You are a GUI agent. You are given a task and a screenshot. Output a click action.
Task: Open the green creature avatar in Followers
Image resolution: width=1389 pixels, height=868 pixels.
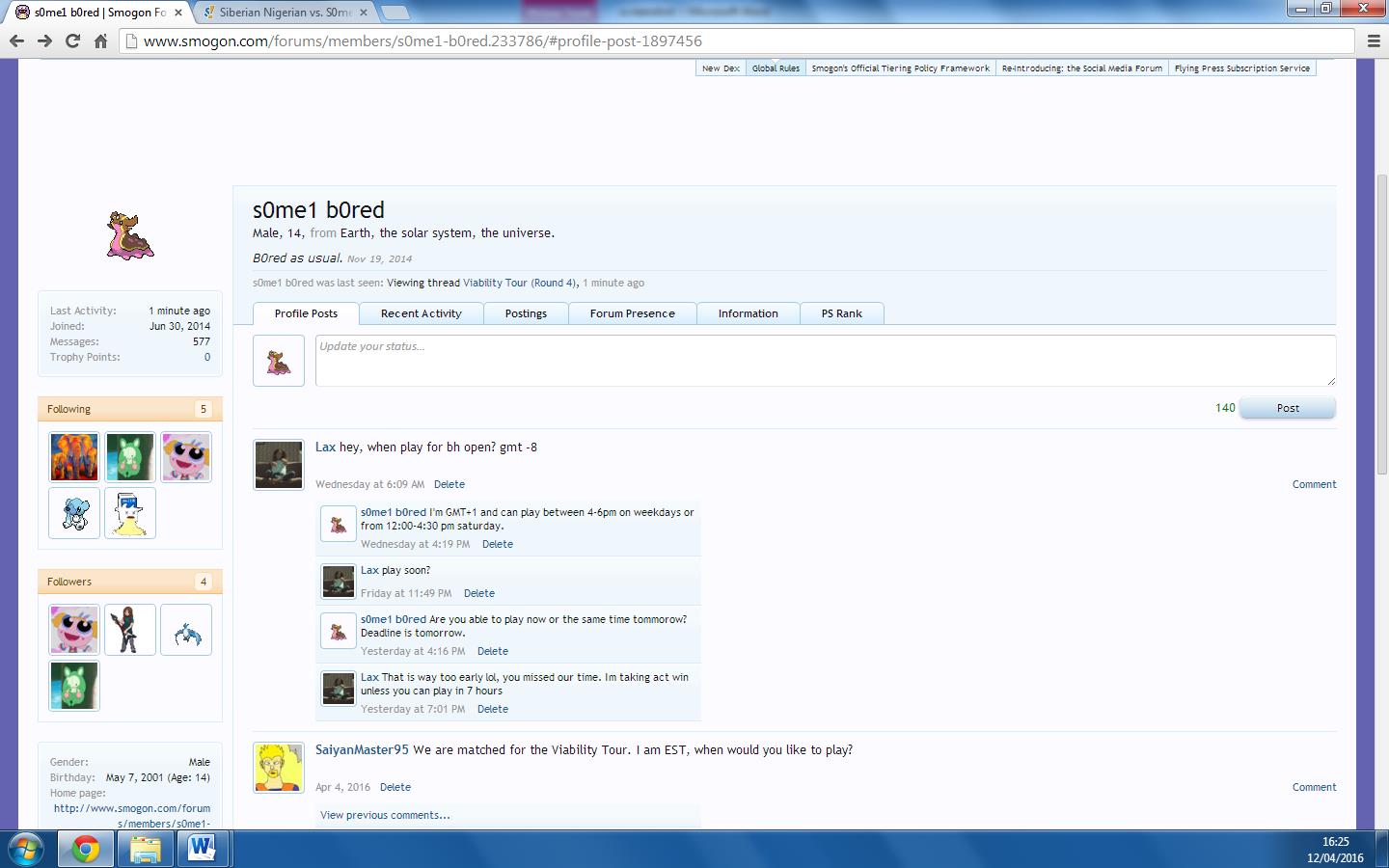[x=74, y=686]
